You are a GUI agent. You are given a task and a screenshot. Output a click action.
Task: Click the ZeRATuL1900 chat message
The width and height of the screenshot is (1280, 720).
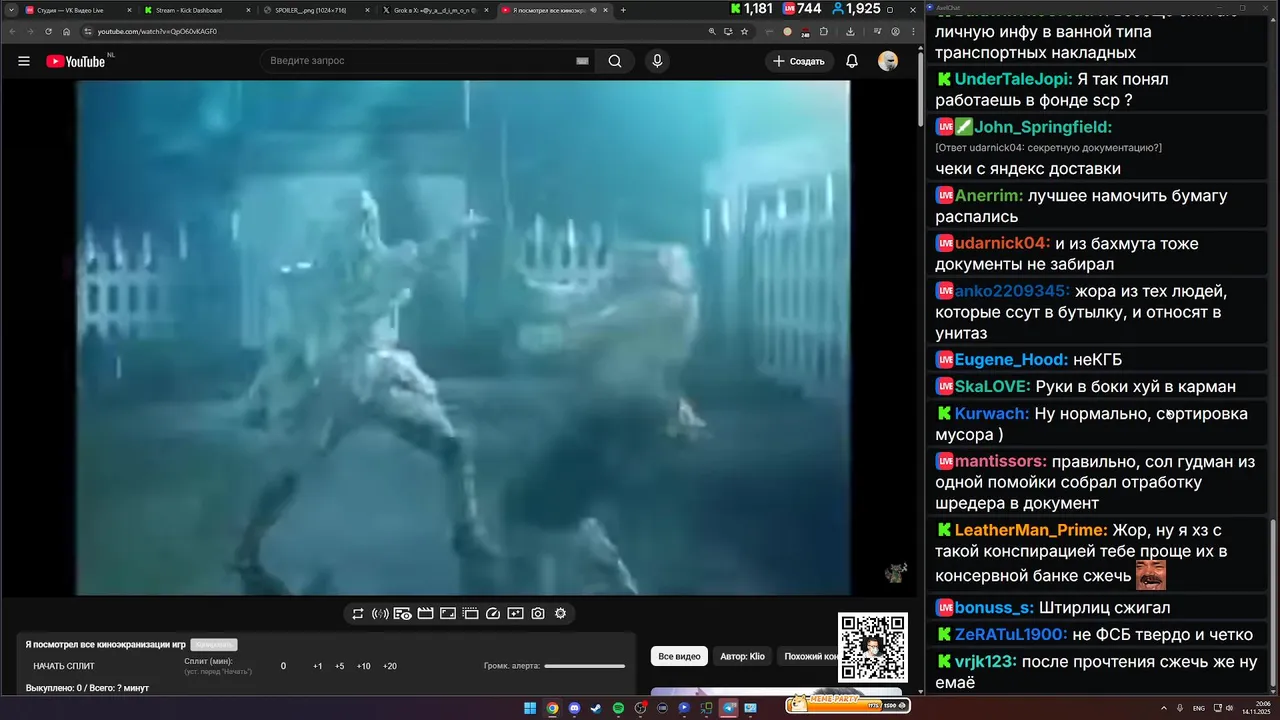pyautogui.click(x=1095, y=634)
